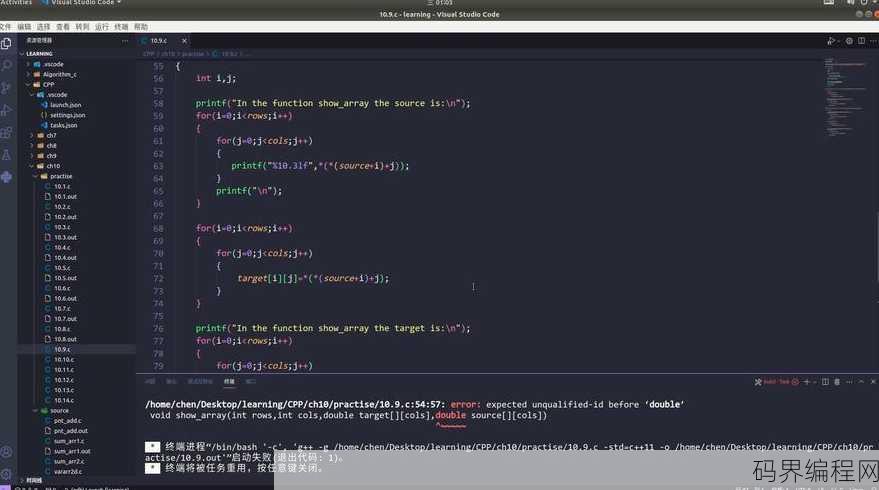
Task: Click the code minimap preview
Action: (x=845, y=96)
